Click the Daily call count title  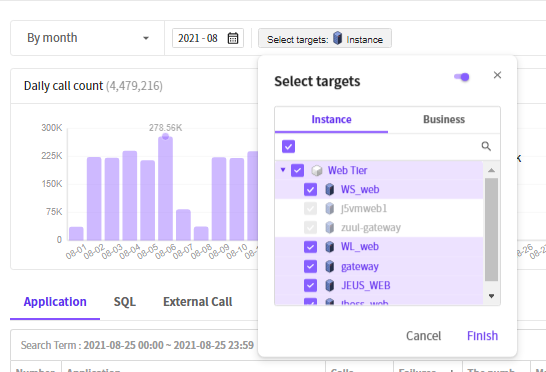[63, 86]
